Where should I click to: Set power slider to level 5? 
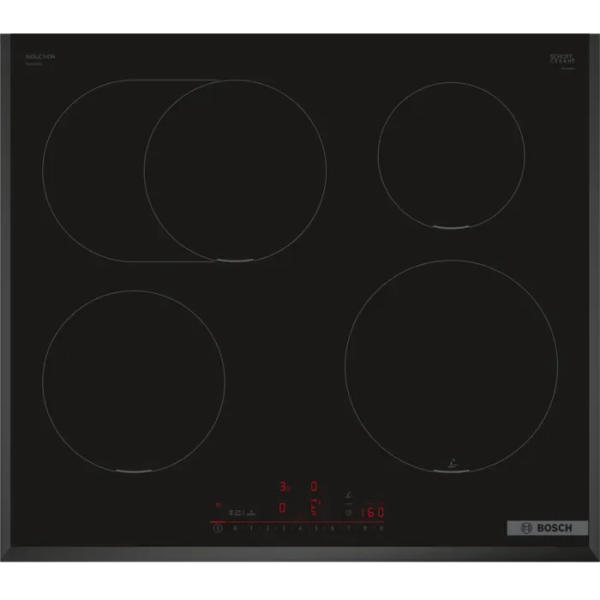pos(316,528)
